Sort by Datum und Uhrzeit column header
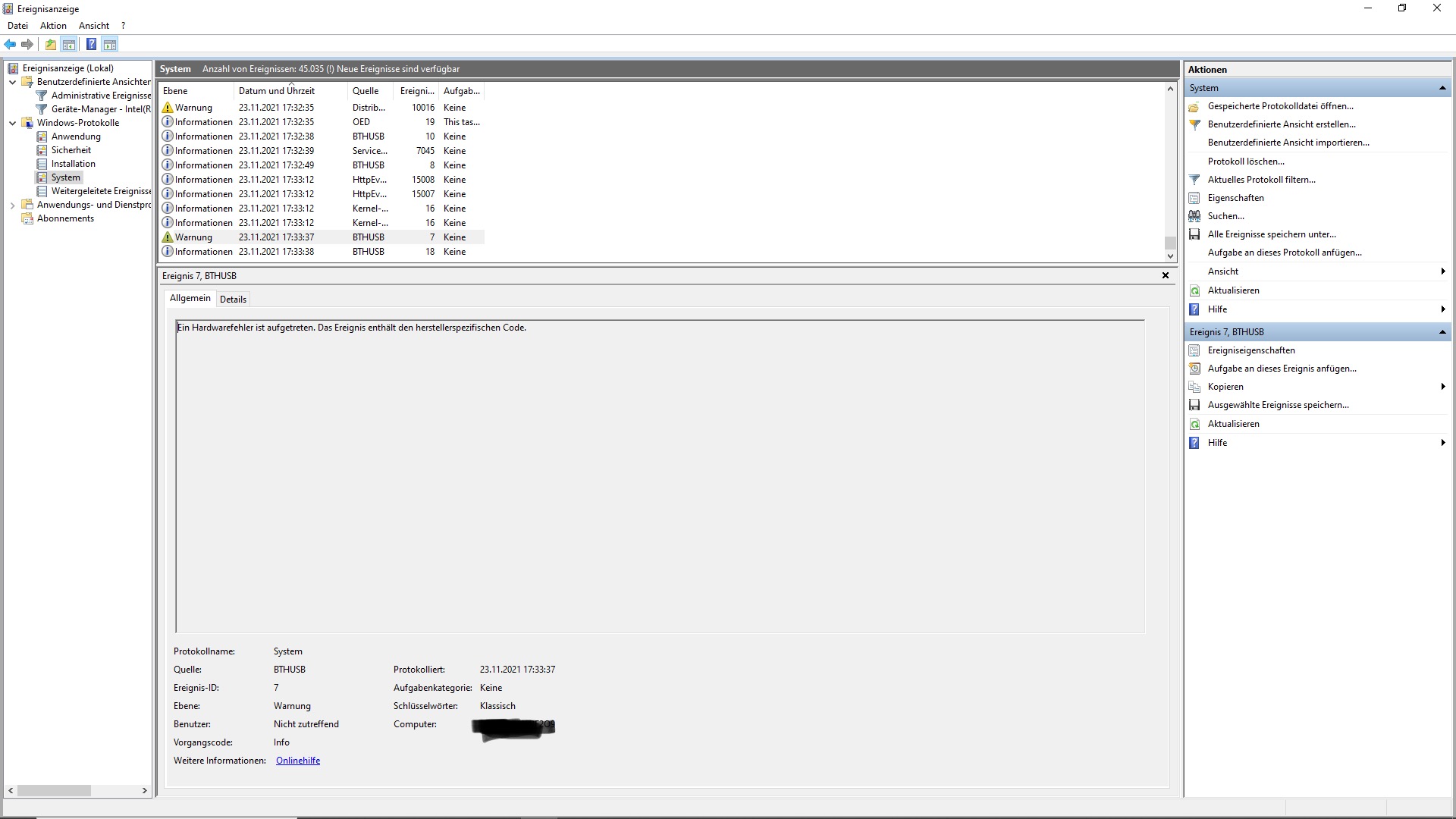Viewport: 1456px width, 819px height. tap(276, 91)
